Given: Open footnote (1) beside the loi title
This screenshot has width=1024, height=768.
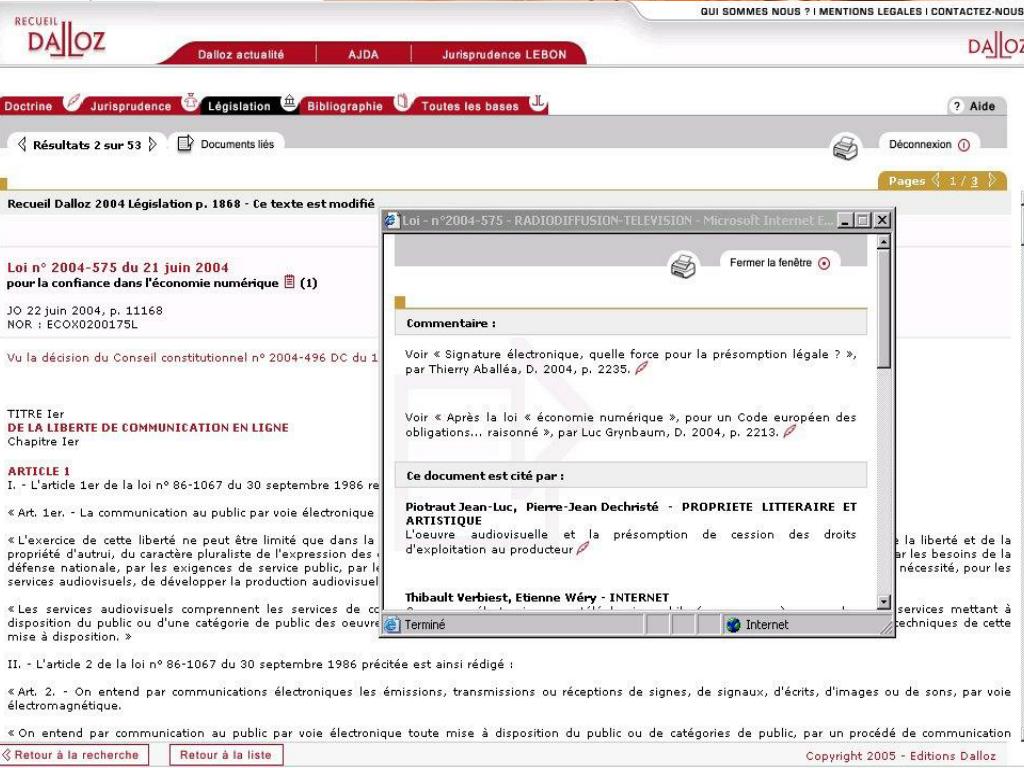Looking at the screenshot, I should pyautogui.click(x=308, y=283).
